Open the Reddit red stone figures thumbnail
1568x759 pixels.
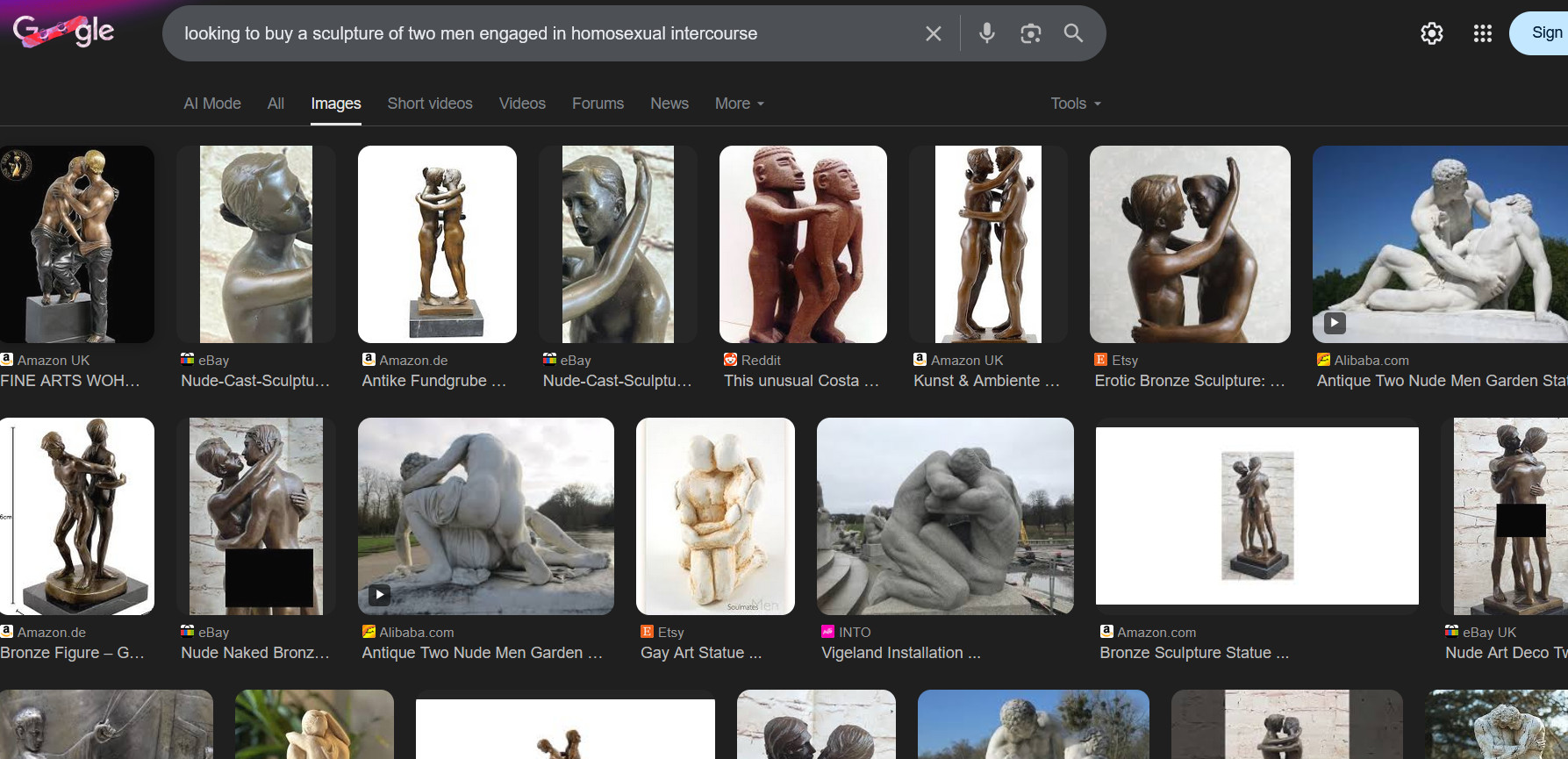click(803, 244)
